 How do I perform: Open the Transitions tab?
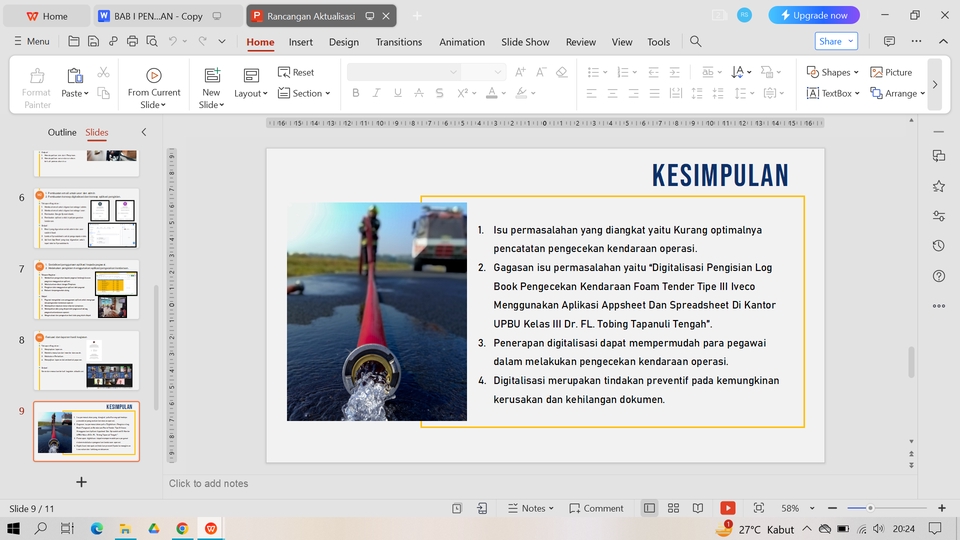tap(399, 42)
